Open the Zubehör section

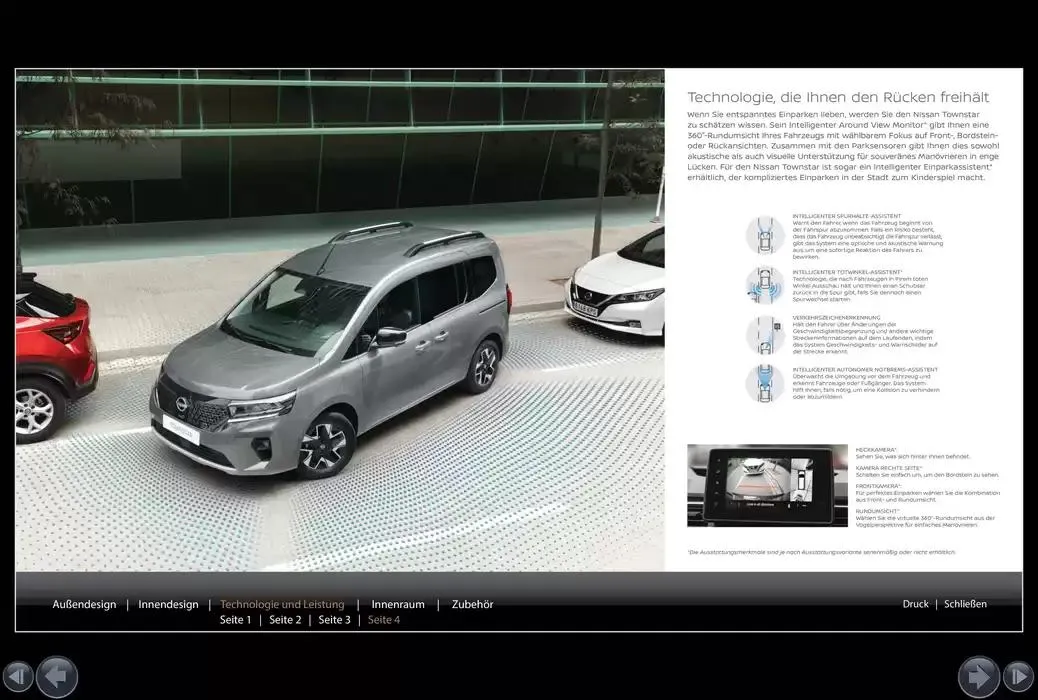pyautogui.click(x=472, y=604)
